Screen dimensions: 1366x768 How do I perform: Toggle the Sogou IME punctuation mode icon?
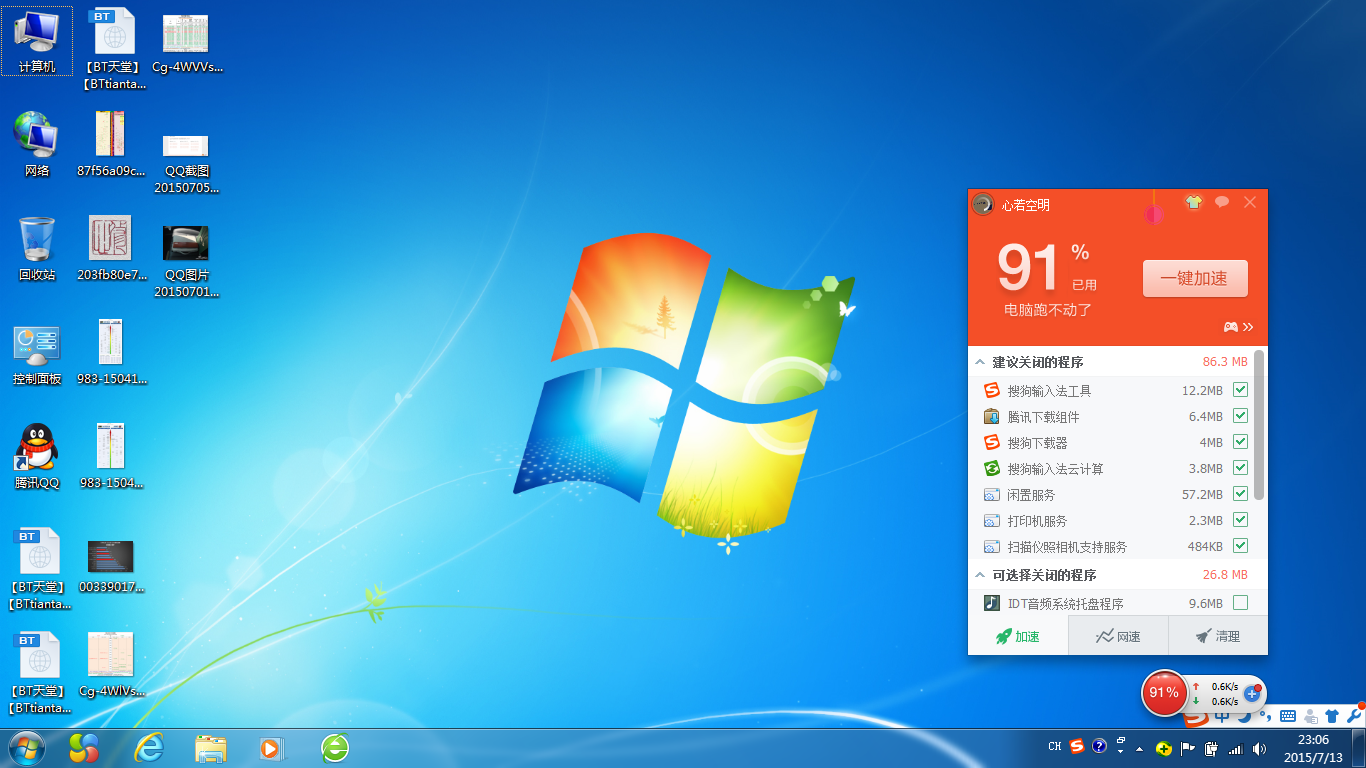click(1266, 716)
